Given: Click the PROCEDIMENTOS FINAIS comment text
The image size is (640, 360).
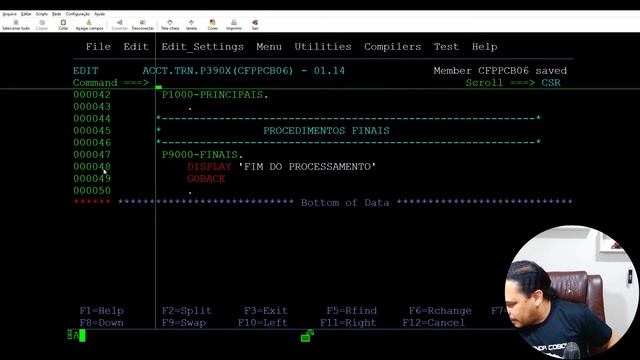Looking at the screenshot, I should [326, 131].
